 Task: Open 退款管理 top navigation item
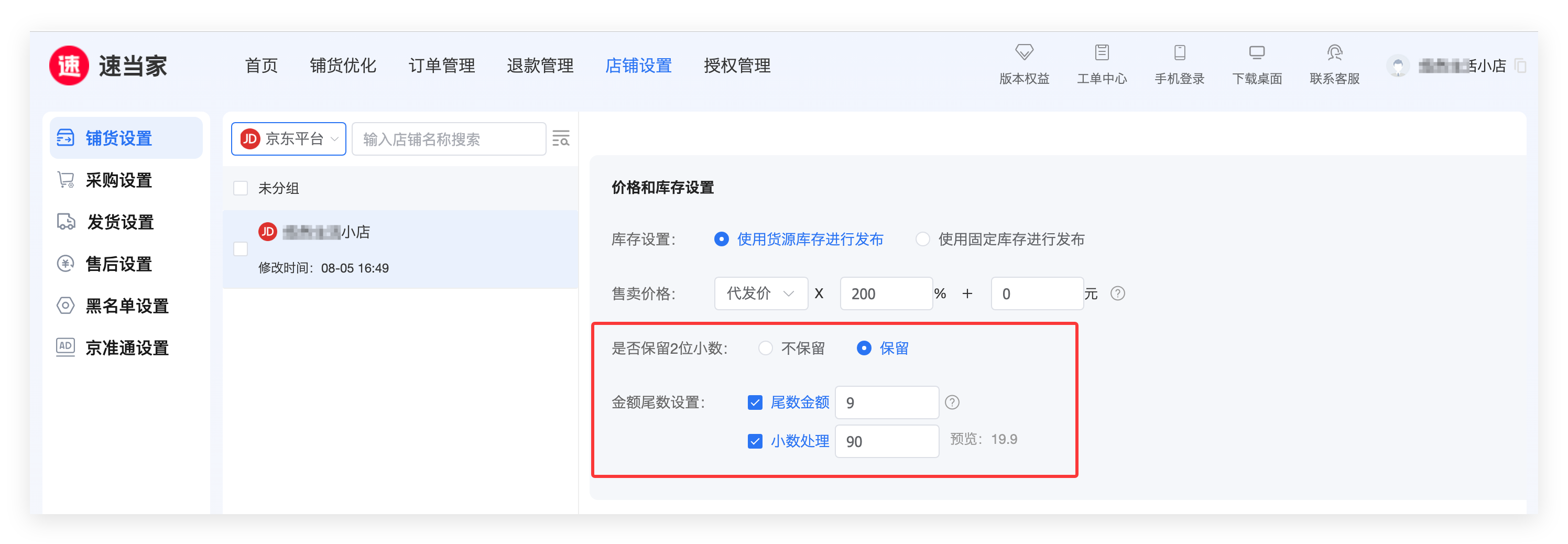click(x=540, y=66)
